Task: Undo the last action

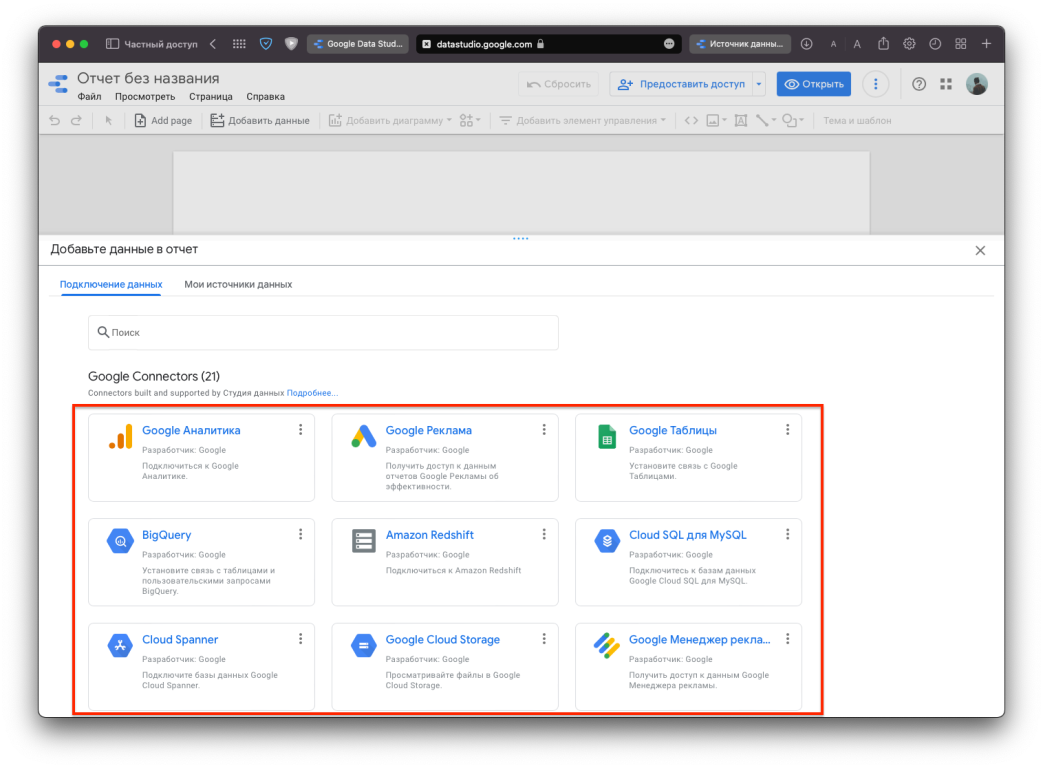Action: pyautogui.click(x=55, y=120)
